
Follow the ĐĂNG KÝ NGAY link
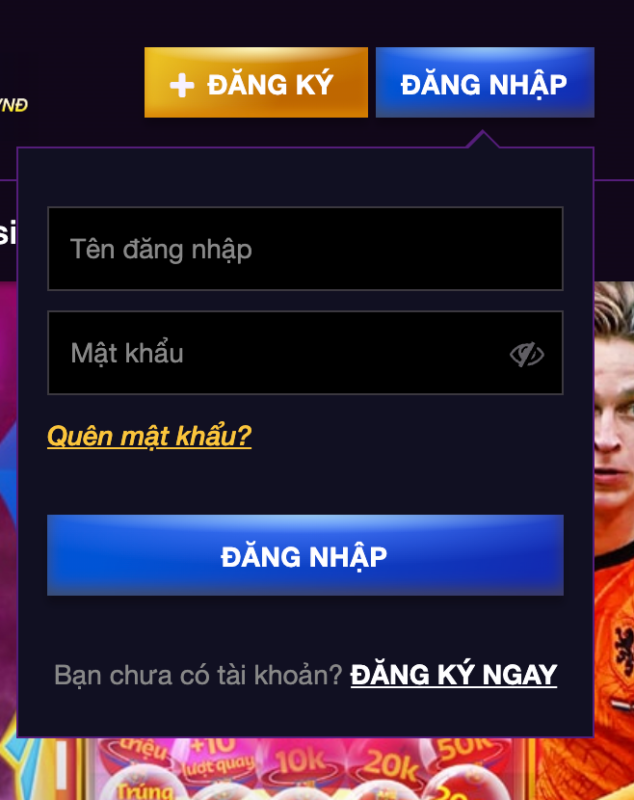pyautogui.click(x=454, y=674)
